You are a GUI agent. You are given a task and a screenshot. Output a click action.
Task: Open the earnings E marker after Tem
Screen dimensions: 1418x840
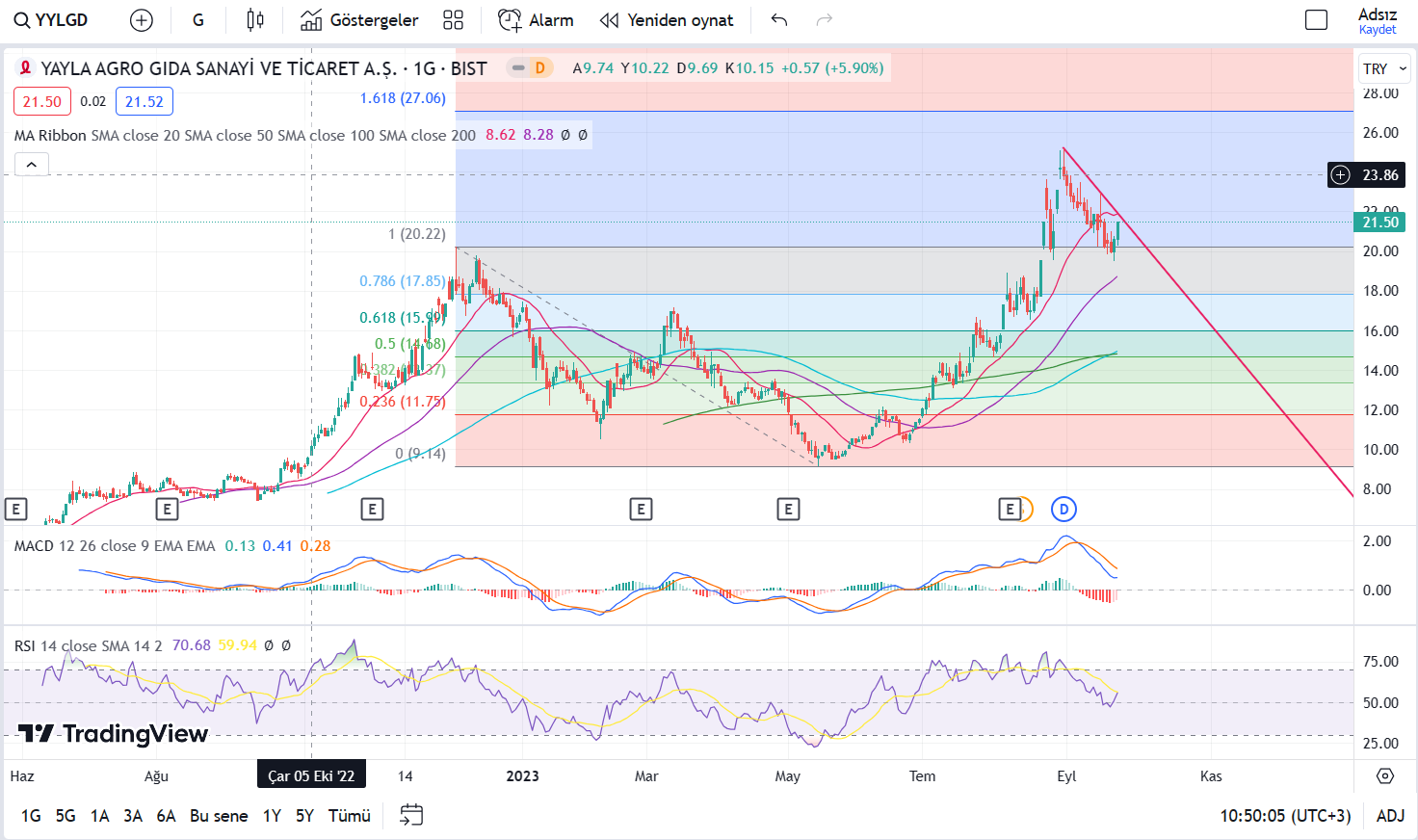click(1010, 510)
